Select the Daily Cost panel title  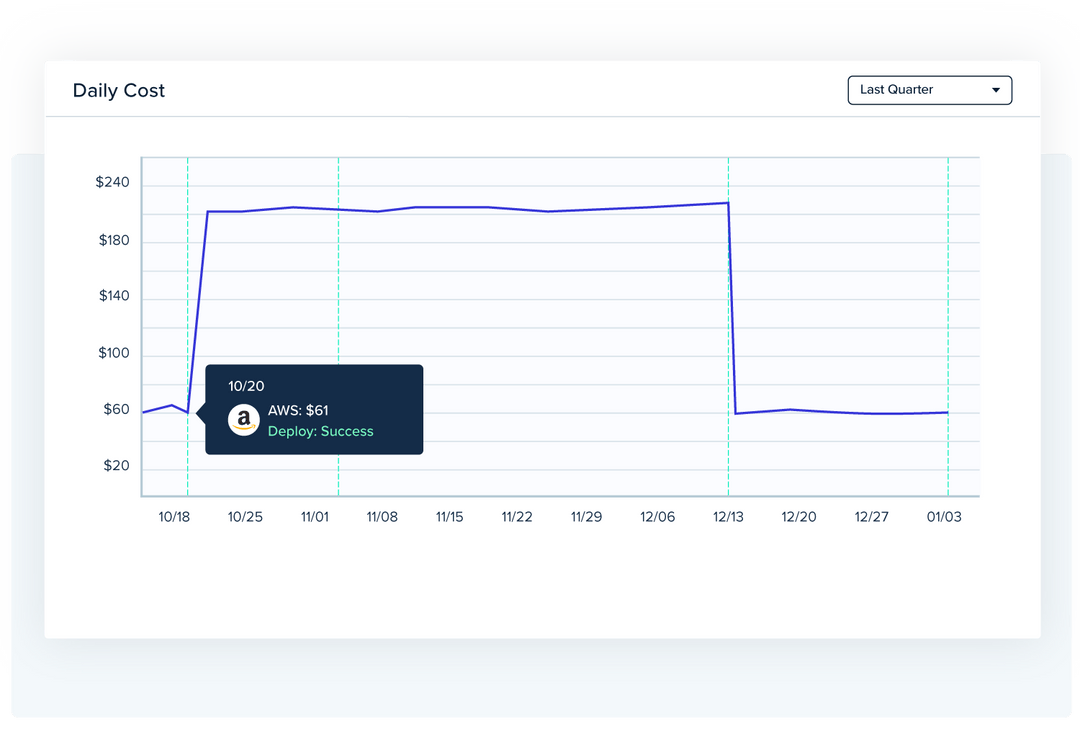point(118,90)
